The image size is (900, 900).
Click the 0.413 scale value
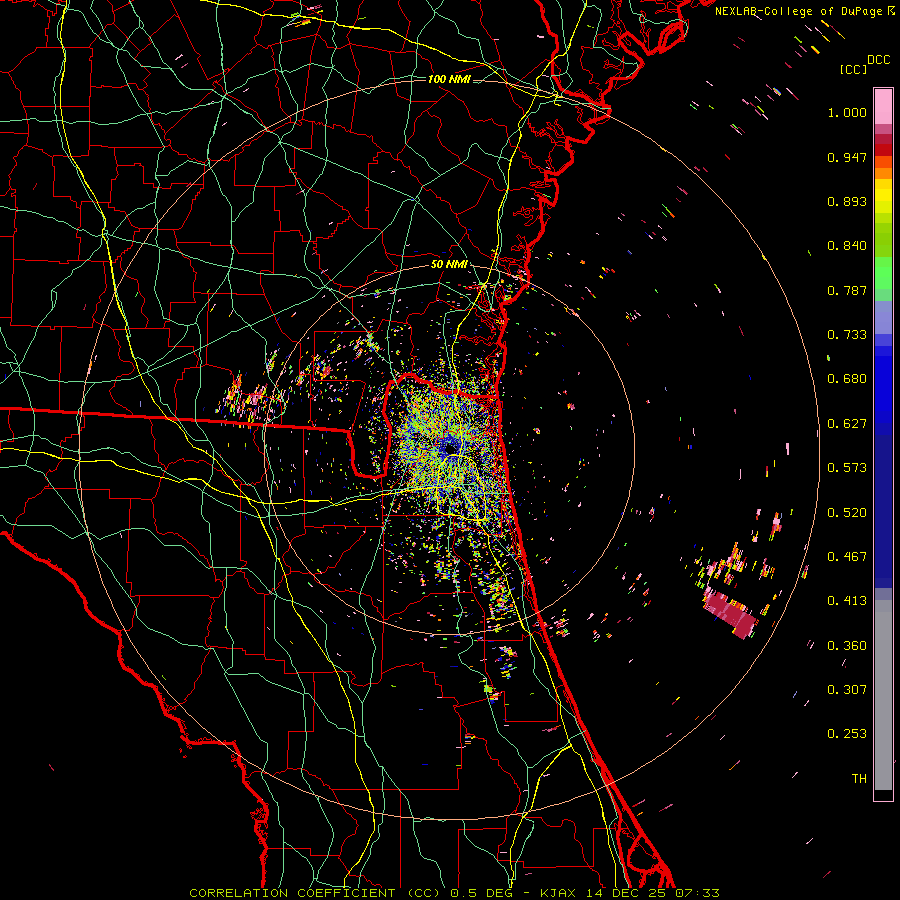[847, 601]
